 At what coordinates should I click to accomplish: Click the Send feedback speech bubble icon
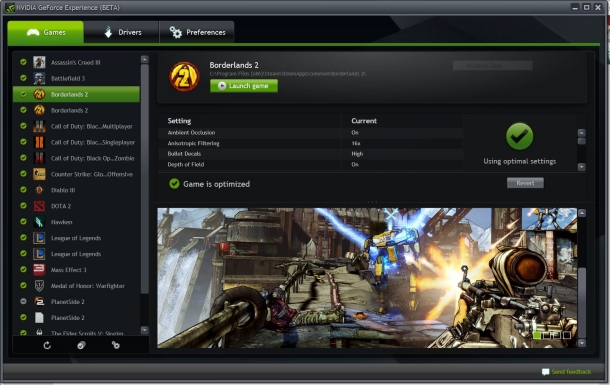(x=545, y=372)
